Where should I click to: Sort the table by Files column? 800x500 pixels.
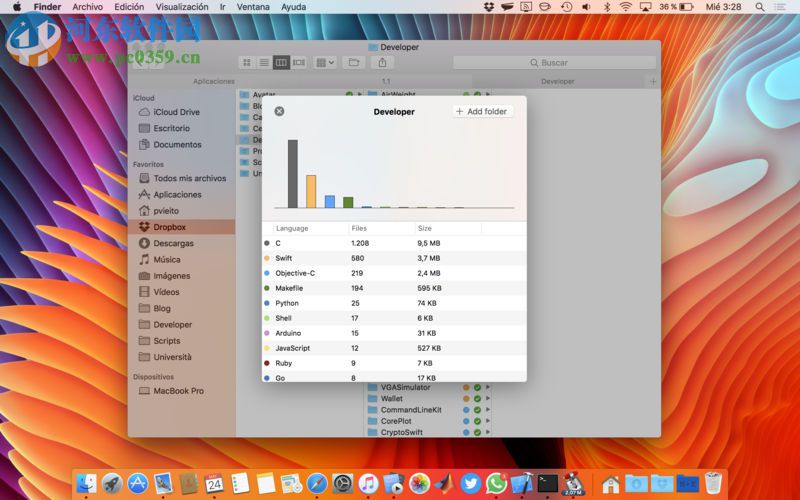click(x=359, y=228)
